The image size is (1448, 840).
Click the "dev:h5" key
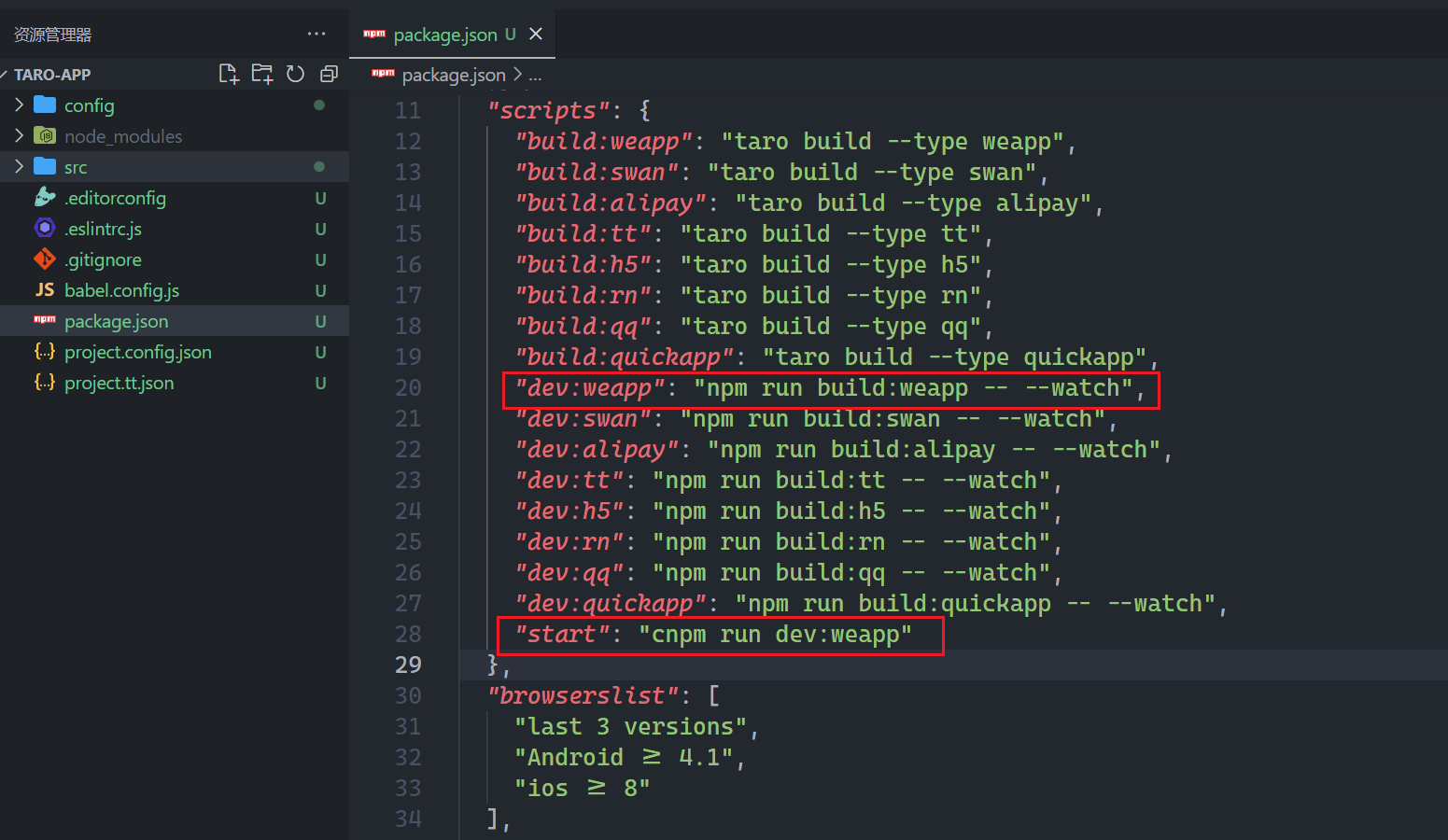[569, 511]
